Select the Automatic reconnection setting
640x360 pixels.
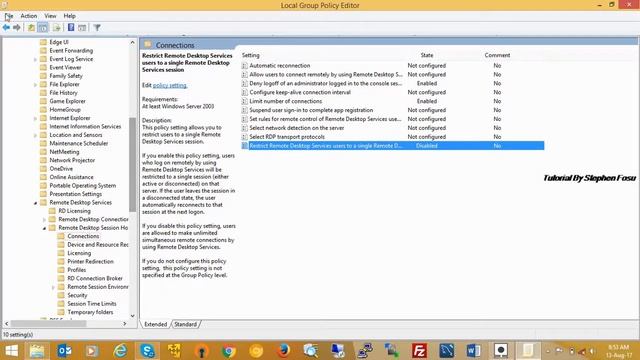point(280,66)
